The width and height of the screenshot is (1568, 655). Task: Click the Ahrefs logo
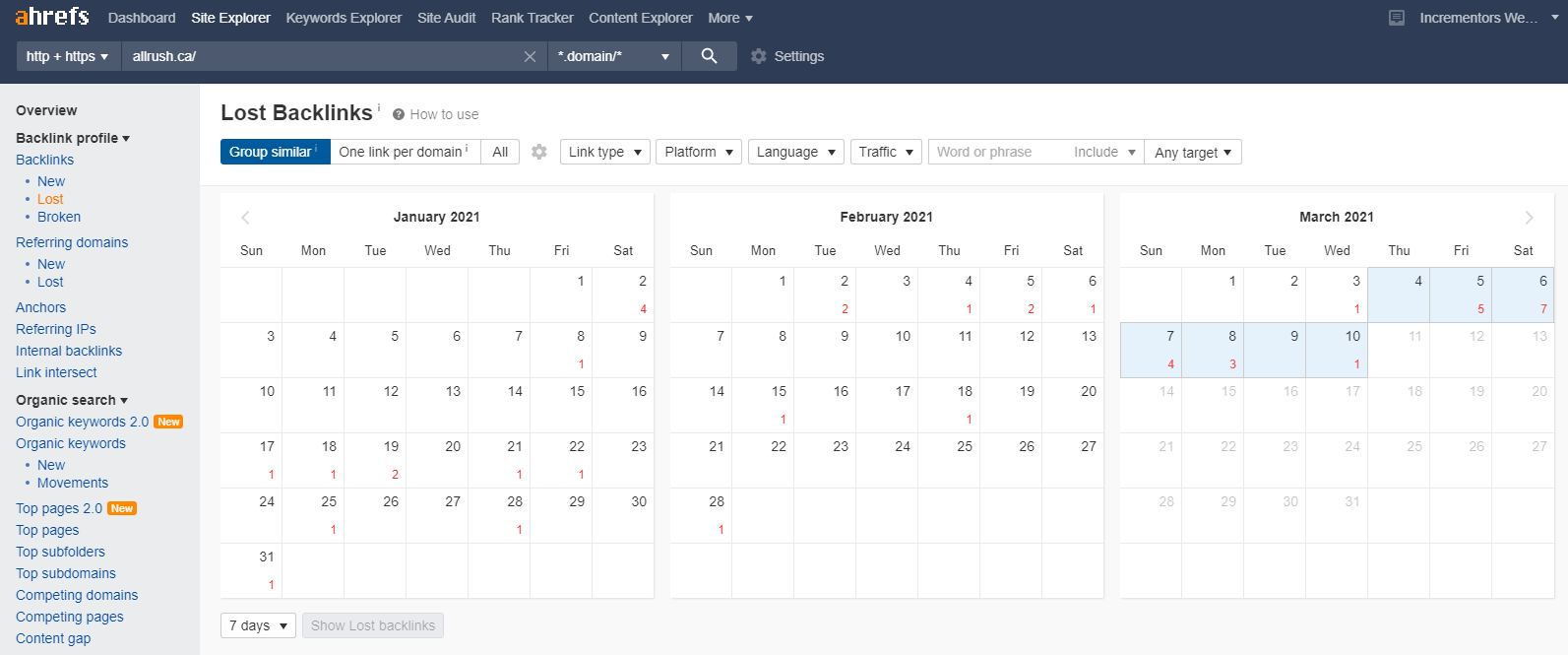coord(52,17)
